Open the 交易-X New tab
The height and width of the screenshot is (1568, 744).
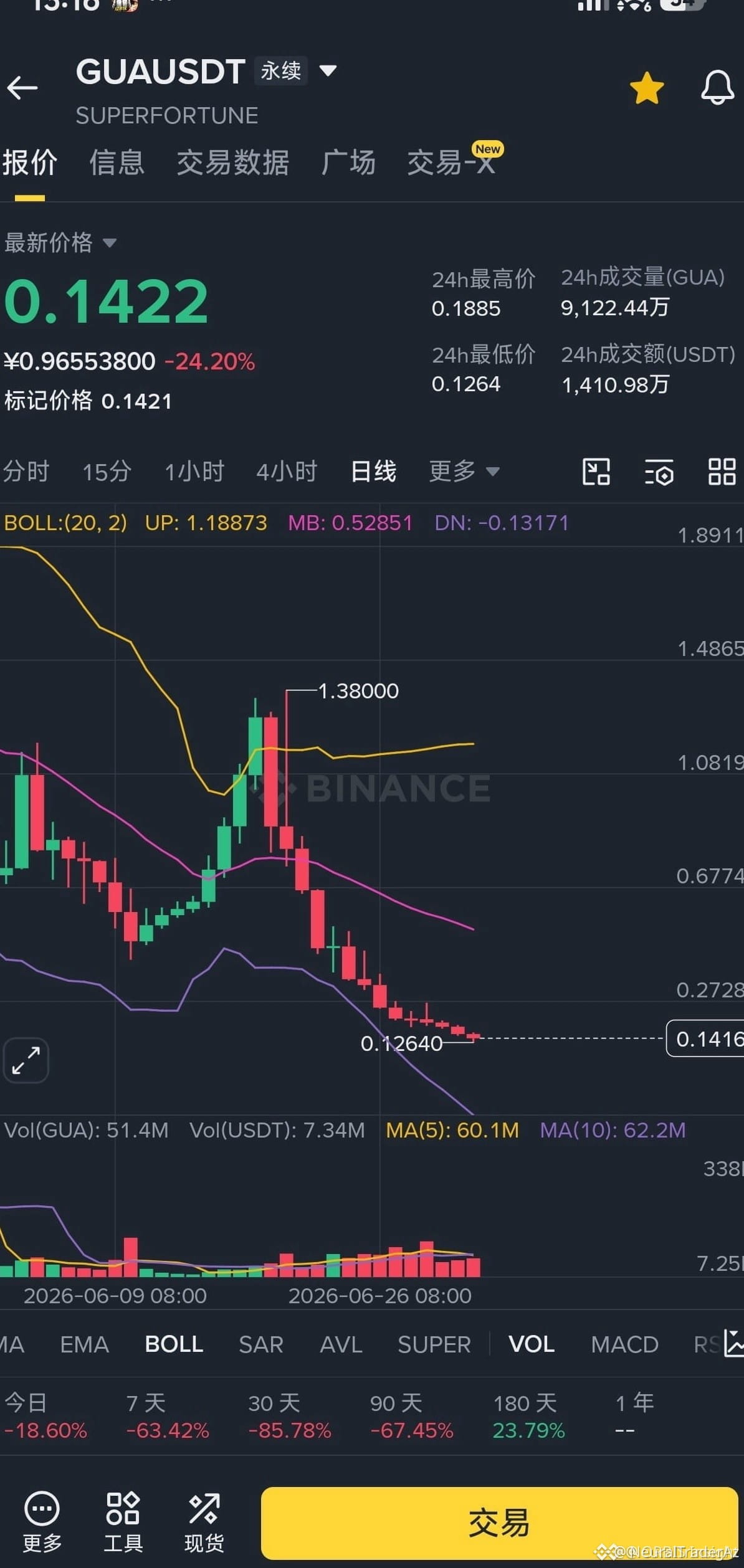coord(455,159)
